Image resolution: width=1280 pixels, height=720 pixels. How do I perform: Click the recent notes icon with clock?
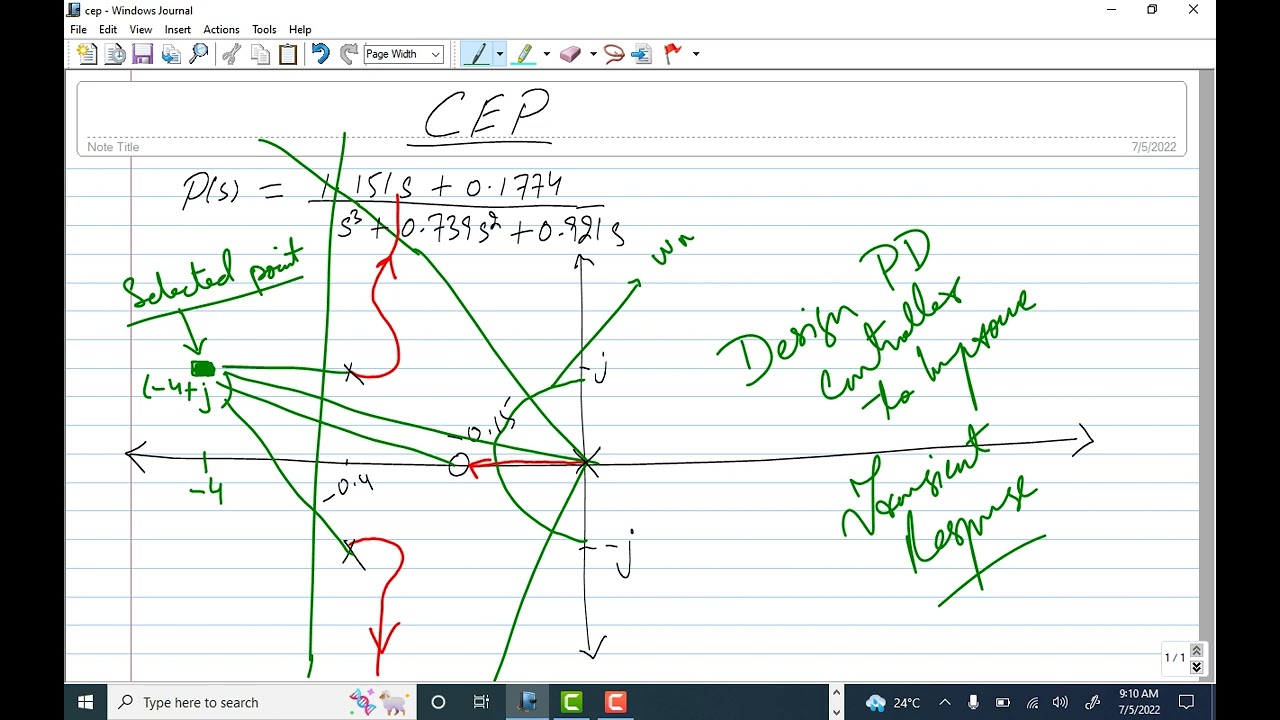click(115, 54)
